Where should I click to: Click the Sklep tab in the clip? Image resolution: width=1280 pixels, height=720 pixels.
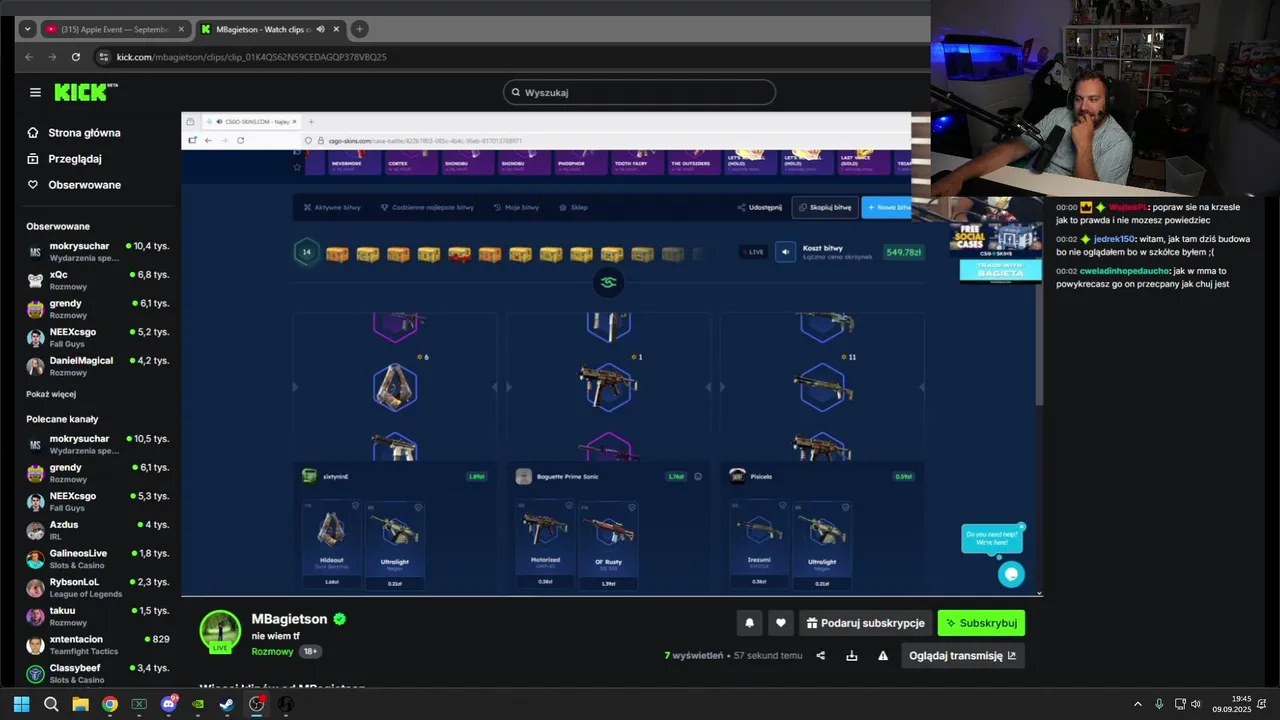[x=573, y=207]
